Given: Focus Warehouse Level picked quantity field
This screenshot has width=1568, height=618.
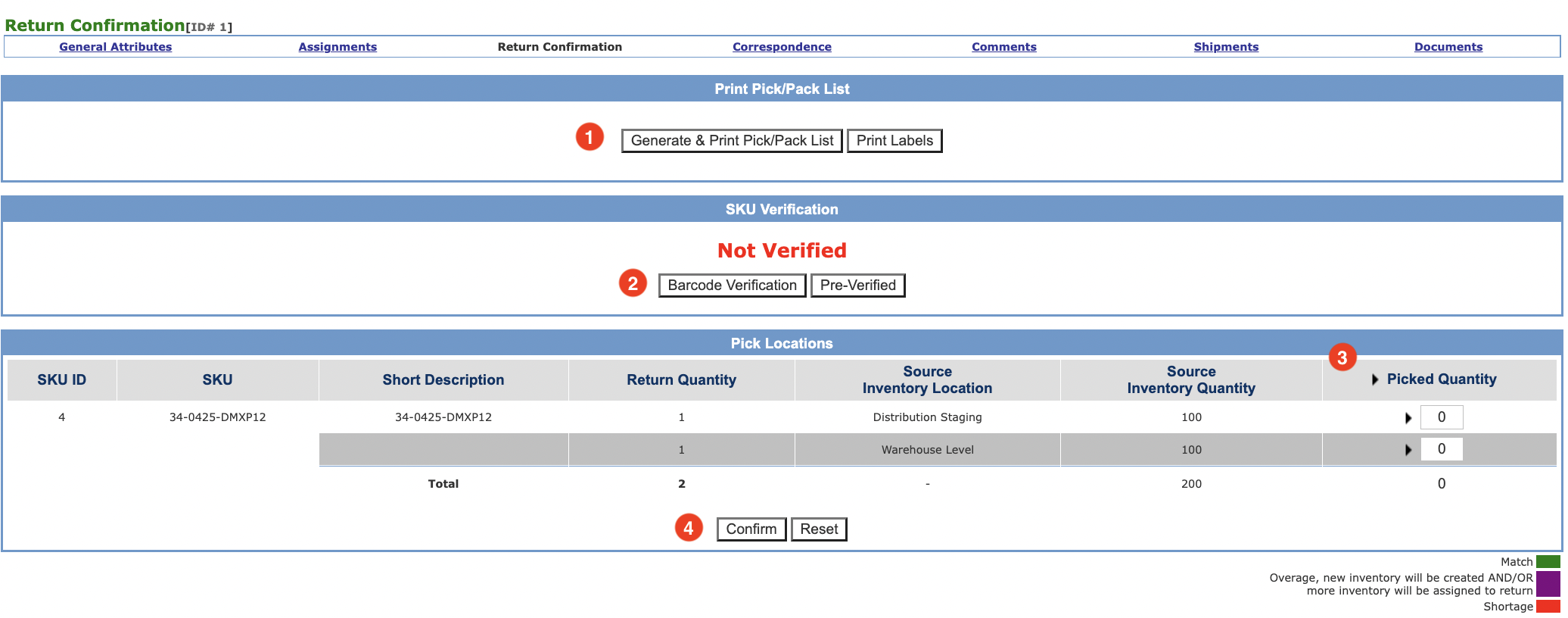Looking at the screenshot, I should pos(1442,449).
